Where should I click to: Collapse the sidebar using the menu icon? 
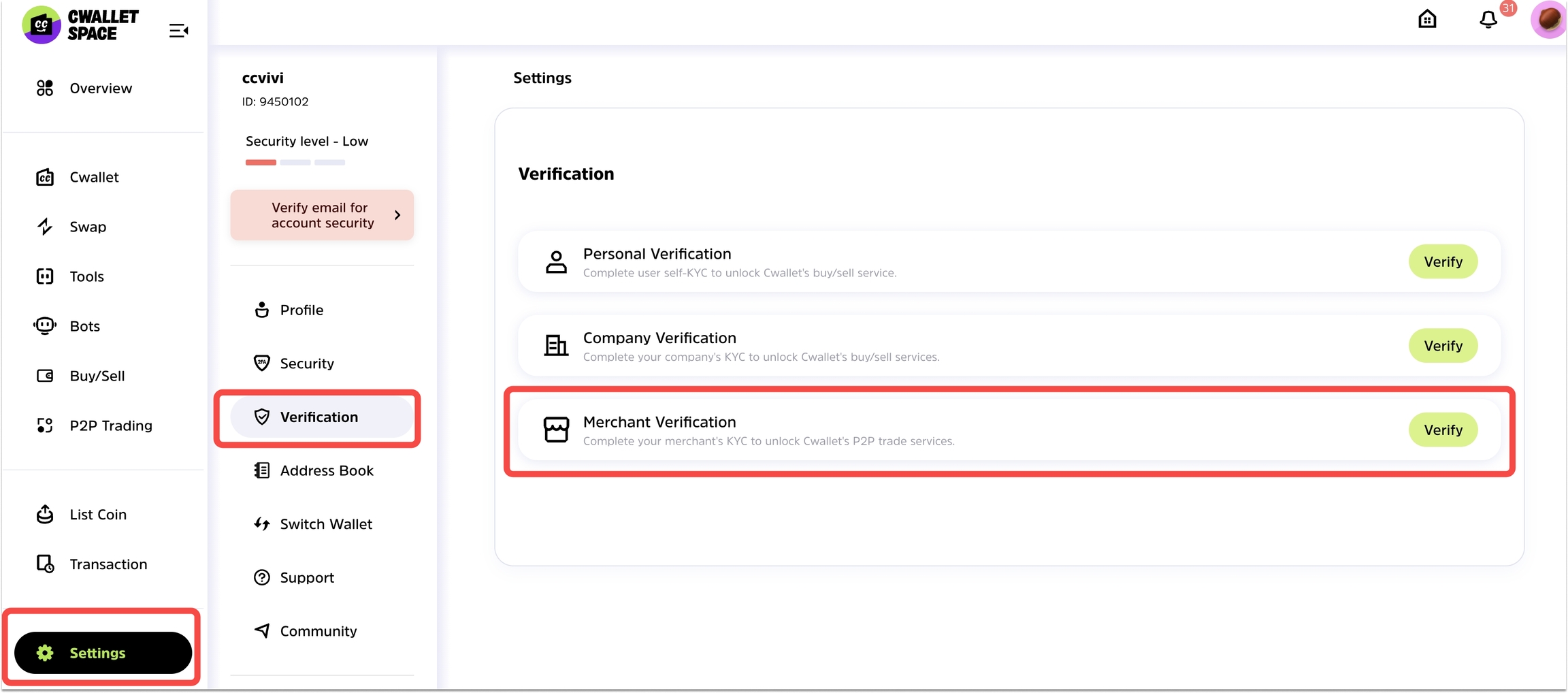178,31
